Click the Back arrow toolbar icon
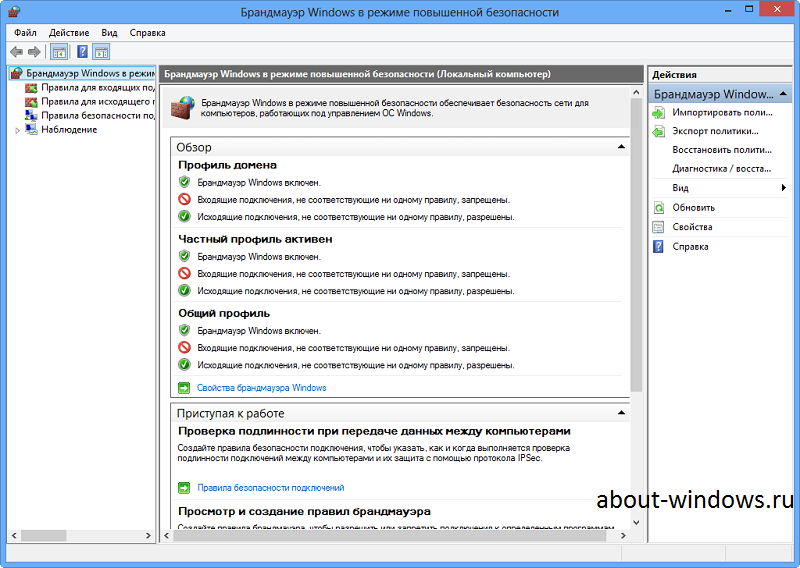Image resolution: width=800 pixels, height=568 pixels. coord(16,52)
